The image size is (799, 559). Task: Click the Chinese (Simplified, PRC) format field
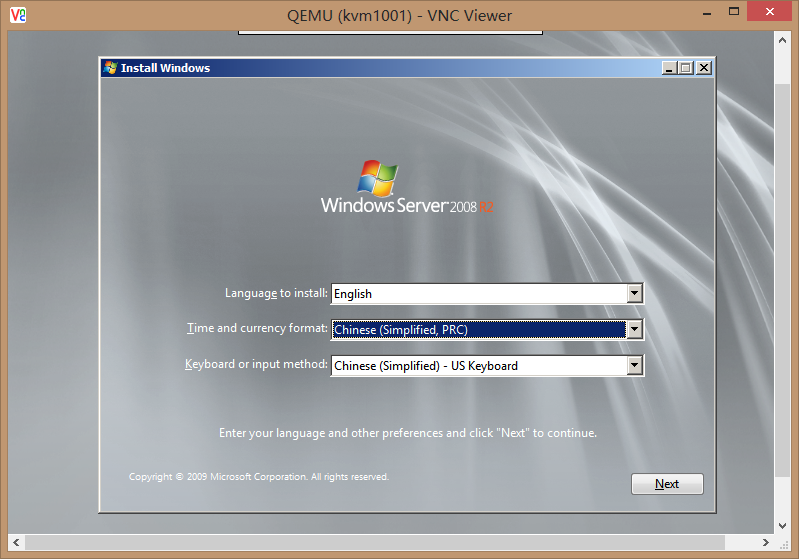coord(487,329)
